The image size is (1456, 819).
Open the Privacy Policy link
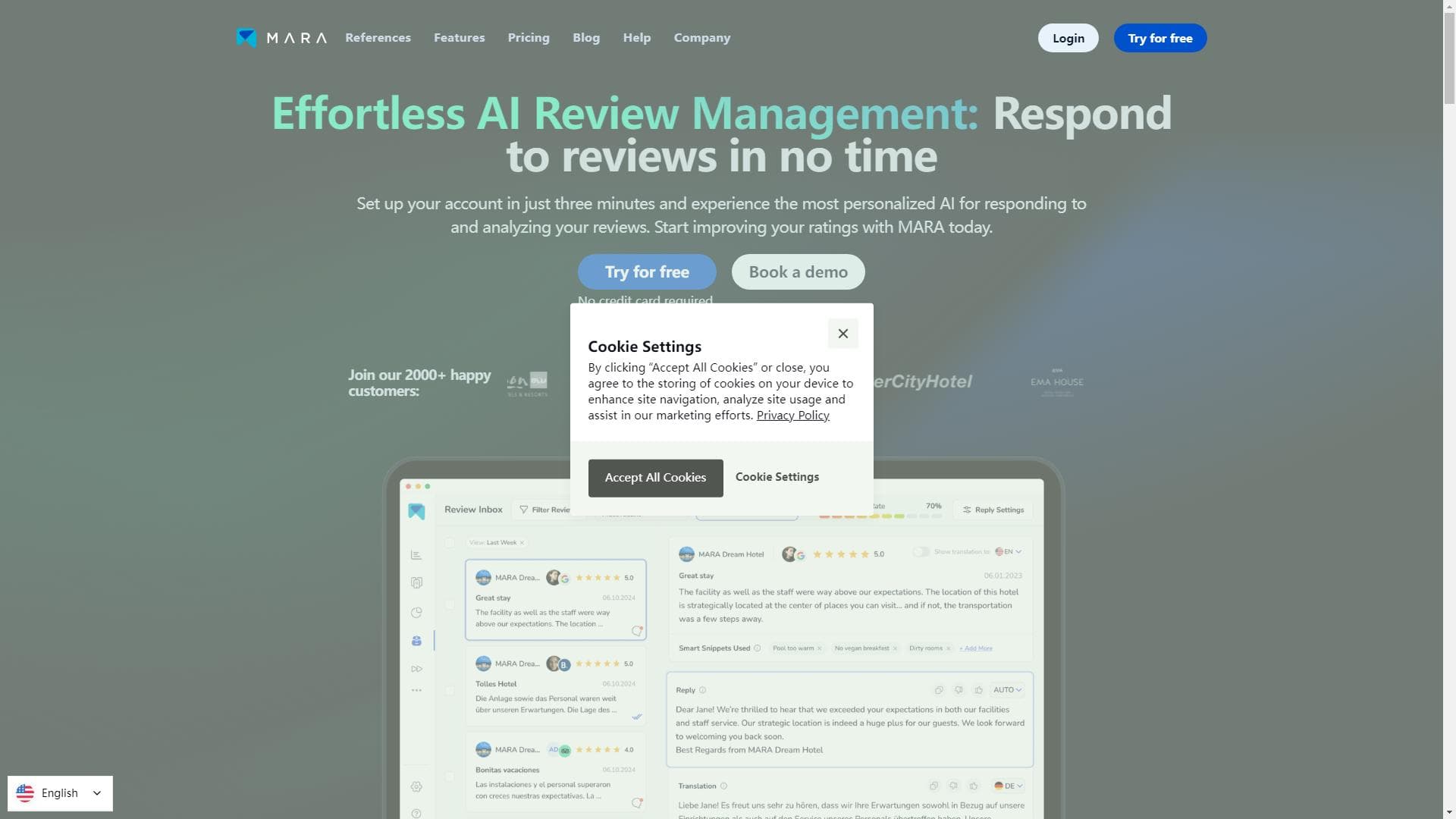[x=792, y=416]
